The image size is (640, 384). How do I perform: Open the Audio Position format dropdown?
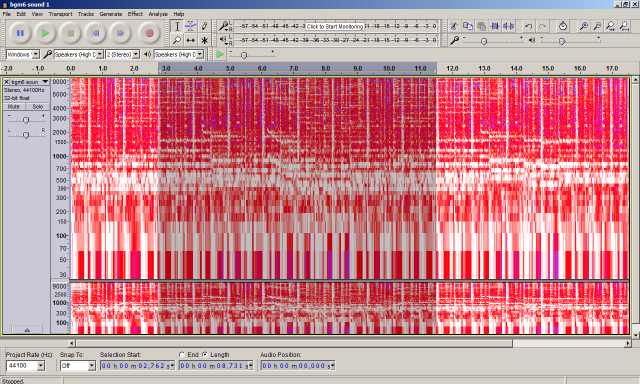click(x=332, y=366)
